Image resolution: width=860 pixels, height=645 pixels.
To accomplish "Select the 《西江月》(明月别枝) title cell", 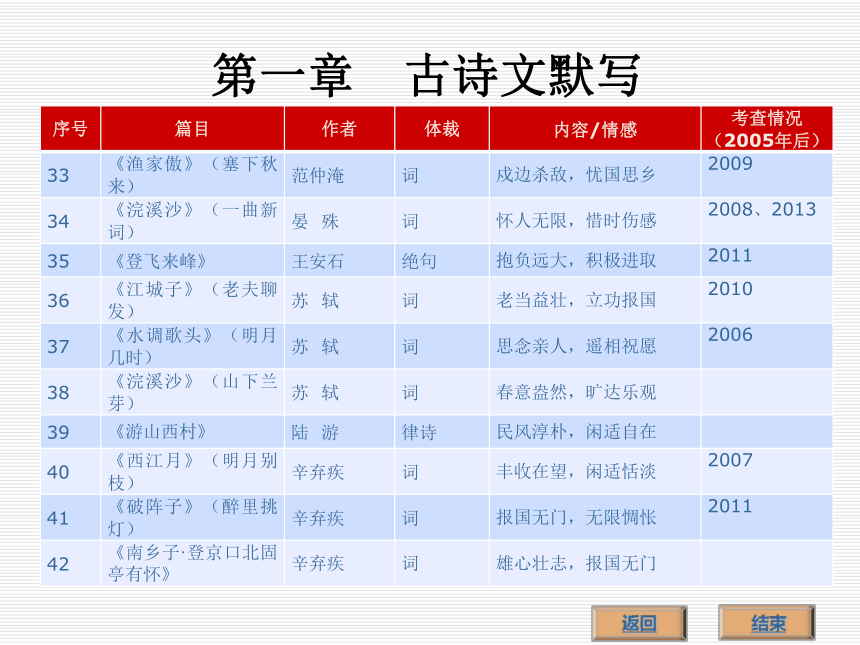I will click(x=193, y=471).
